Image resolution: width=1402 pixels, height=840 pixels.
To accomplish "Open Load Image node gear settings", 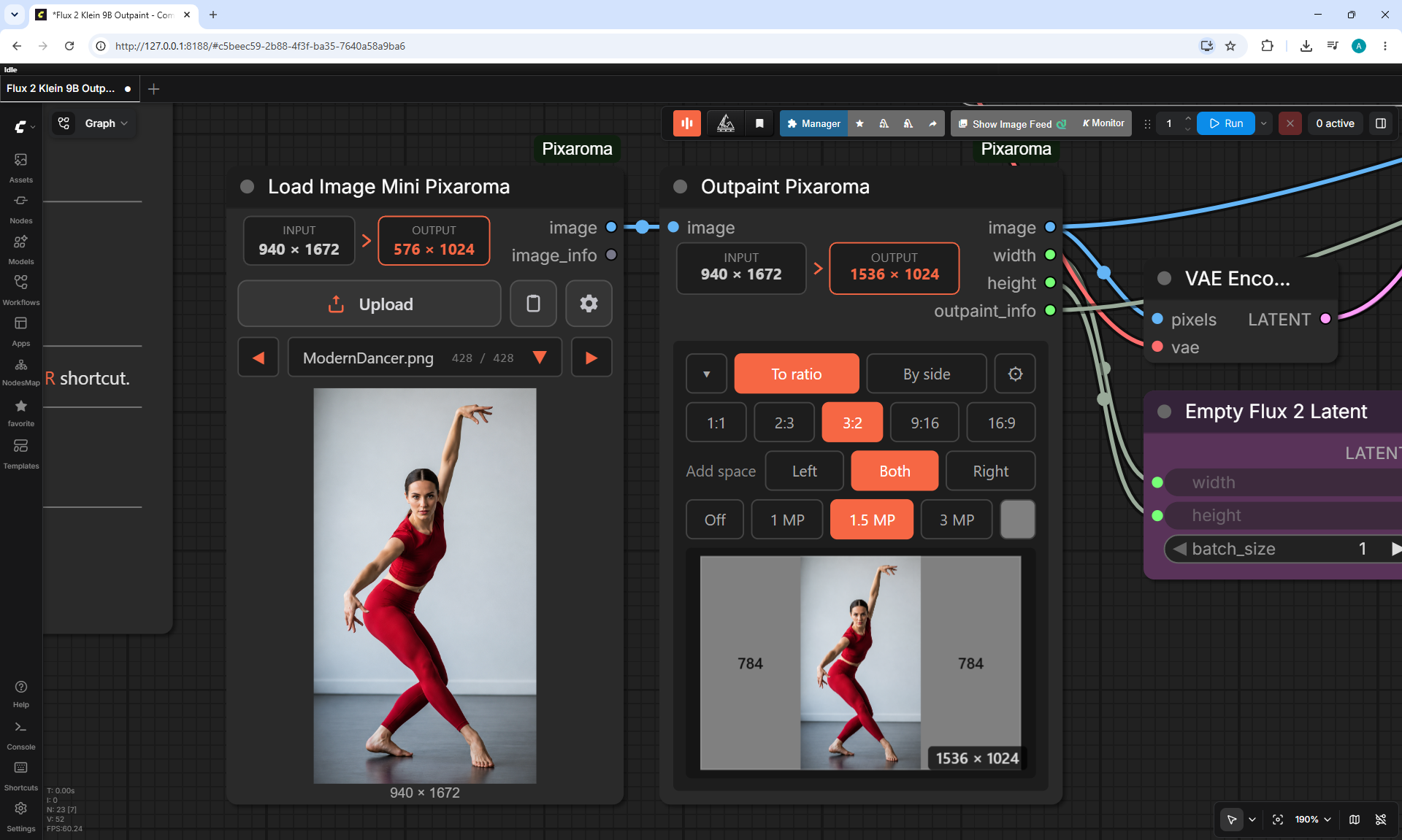I will (589, 304).
